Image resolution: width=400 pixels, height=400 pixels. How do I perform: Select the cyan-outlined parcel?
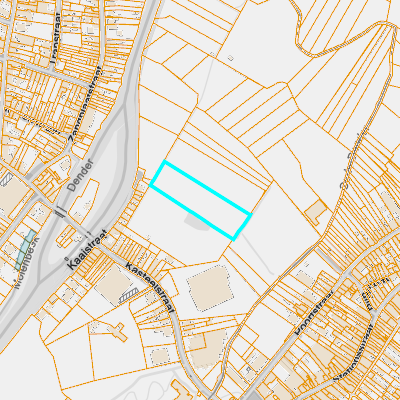200,200
